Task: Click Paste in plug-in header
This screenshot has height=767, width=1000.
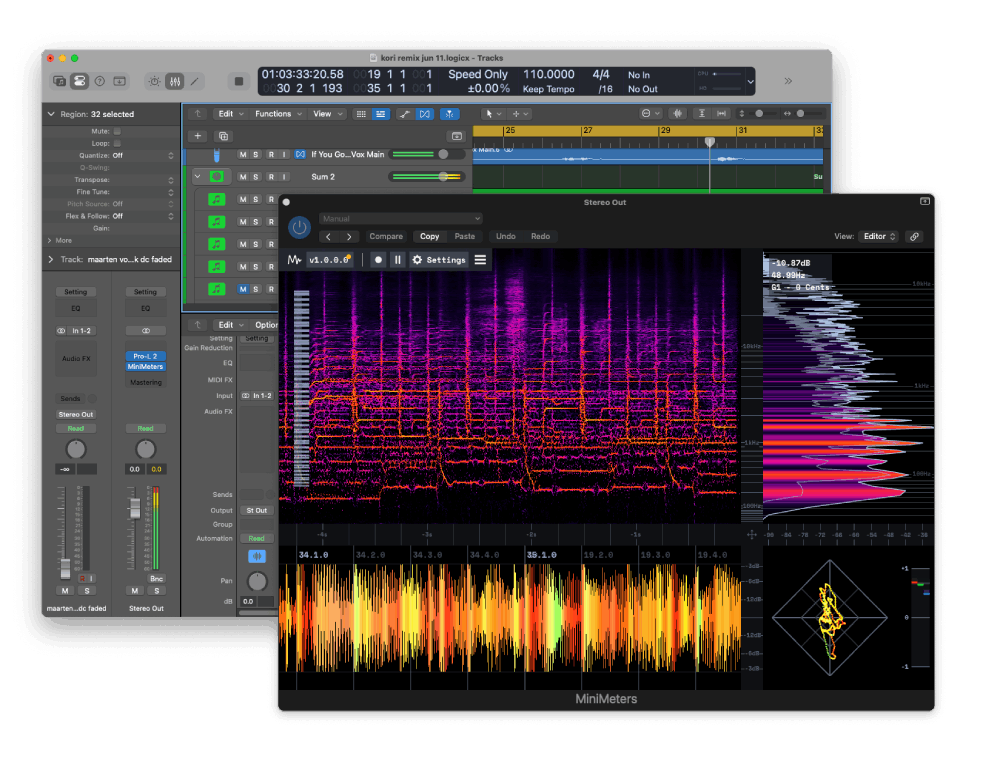Action: click(x=464, y=237)
